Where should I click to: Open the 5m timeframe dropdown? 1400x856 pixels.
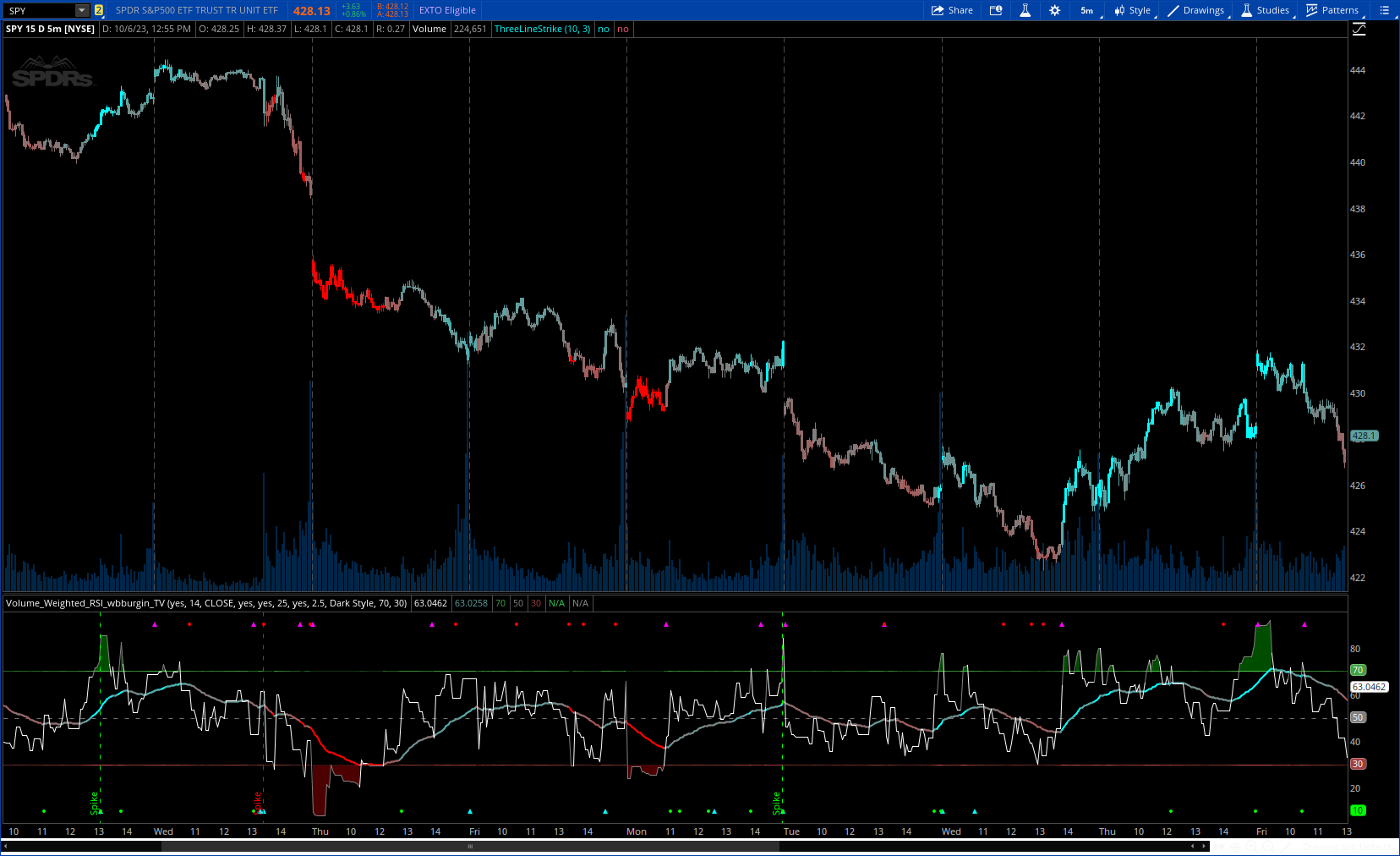(x=1089, y=10)
